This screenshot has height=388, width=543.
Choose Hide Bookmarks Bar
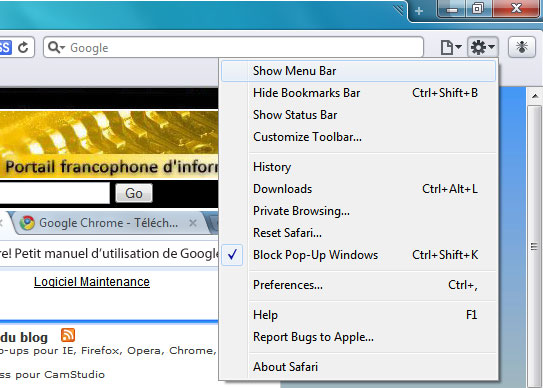pos(358,93)
